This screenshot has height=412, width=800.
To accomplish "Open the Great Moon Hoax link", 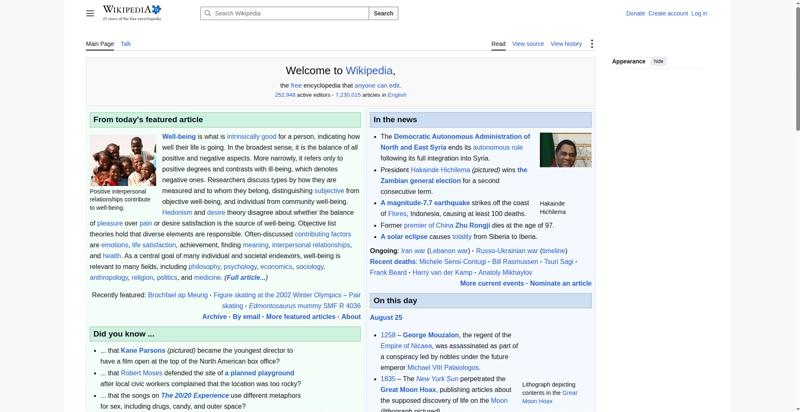I will click(x=408, y=390).
